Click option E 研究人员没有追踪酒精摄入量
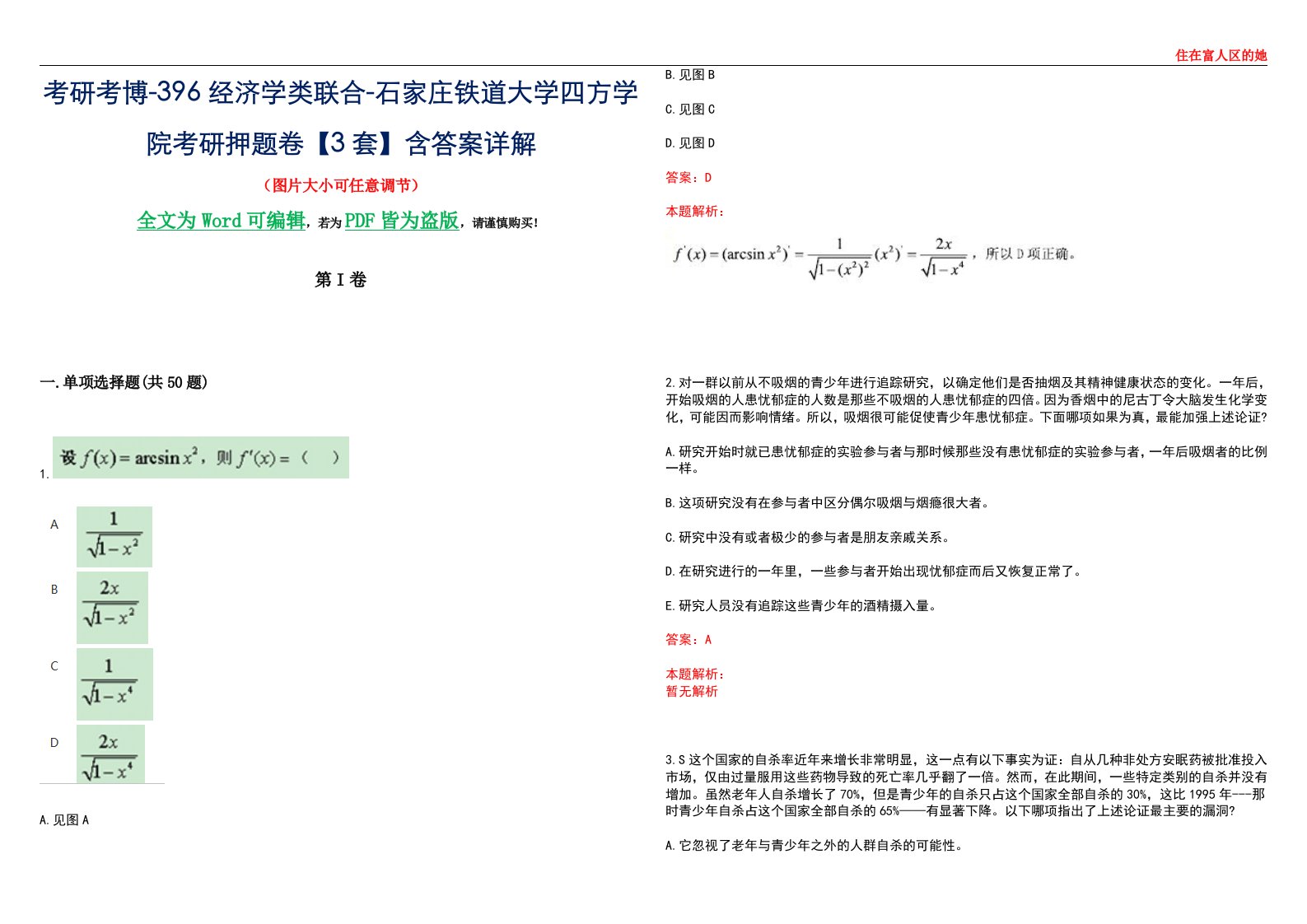The width and height of the screenshot is (1307, 924). [801, 606]
